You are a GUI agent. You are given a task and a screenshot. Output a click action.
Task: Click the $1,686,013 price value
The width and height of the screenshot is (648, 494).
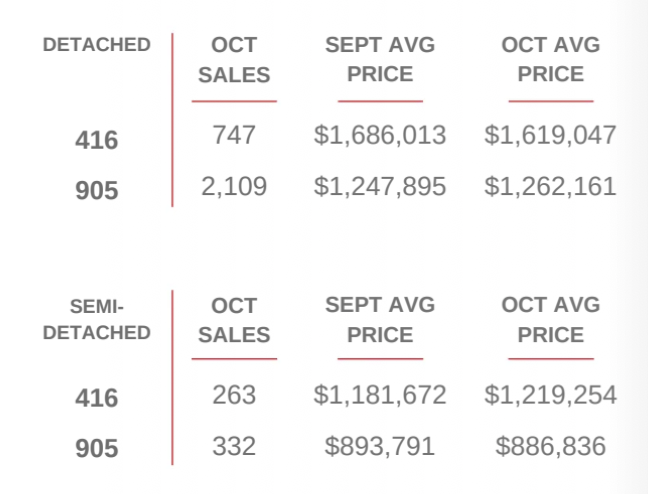tap(380, 135)
